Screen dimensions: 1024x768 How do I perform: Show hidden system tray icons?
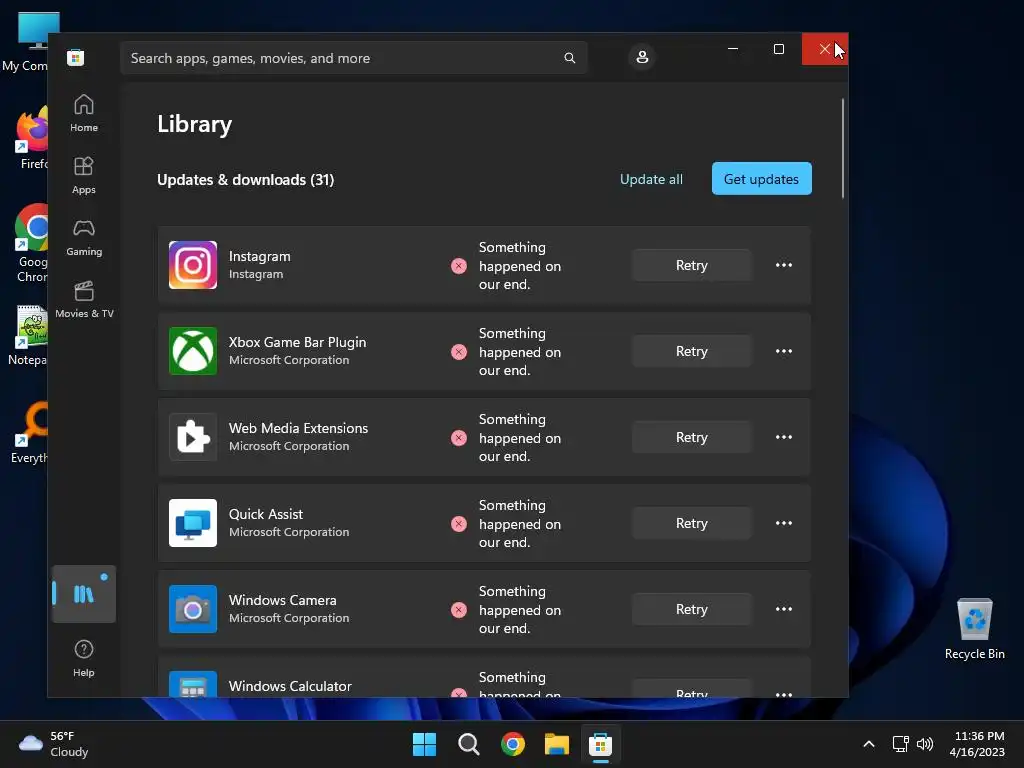tap(869, 744)
